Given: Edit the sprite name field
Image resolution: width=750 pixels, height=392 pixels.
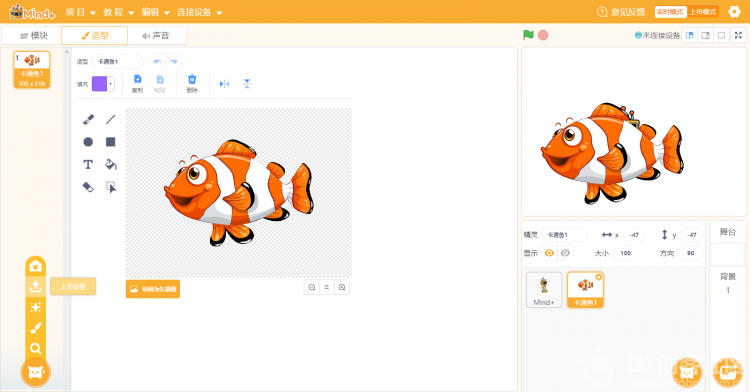Looking at the screenshot, I should 564,235.
